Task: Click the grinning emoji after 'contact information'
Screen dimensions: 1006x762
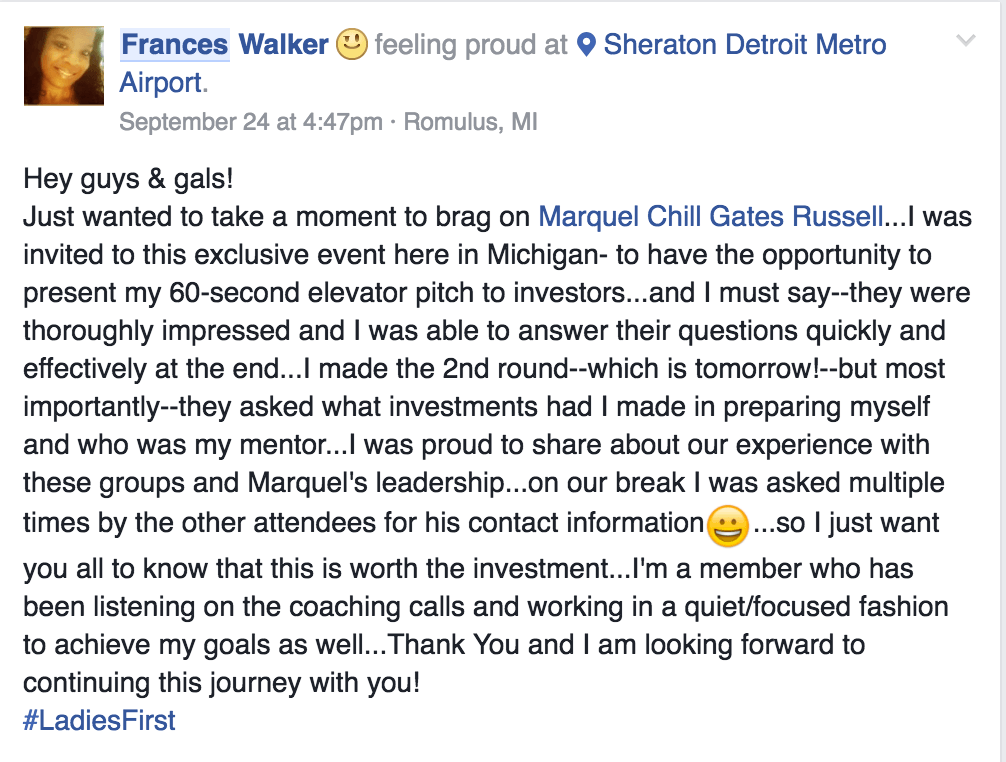Action: pyautogui.click(x=727, y=526)
